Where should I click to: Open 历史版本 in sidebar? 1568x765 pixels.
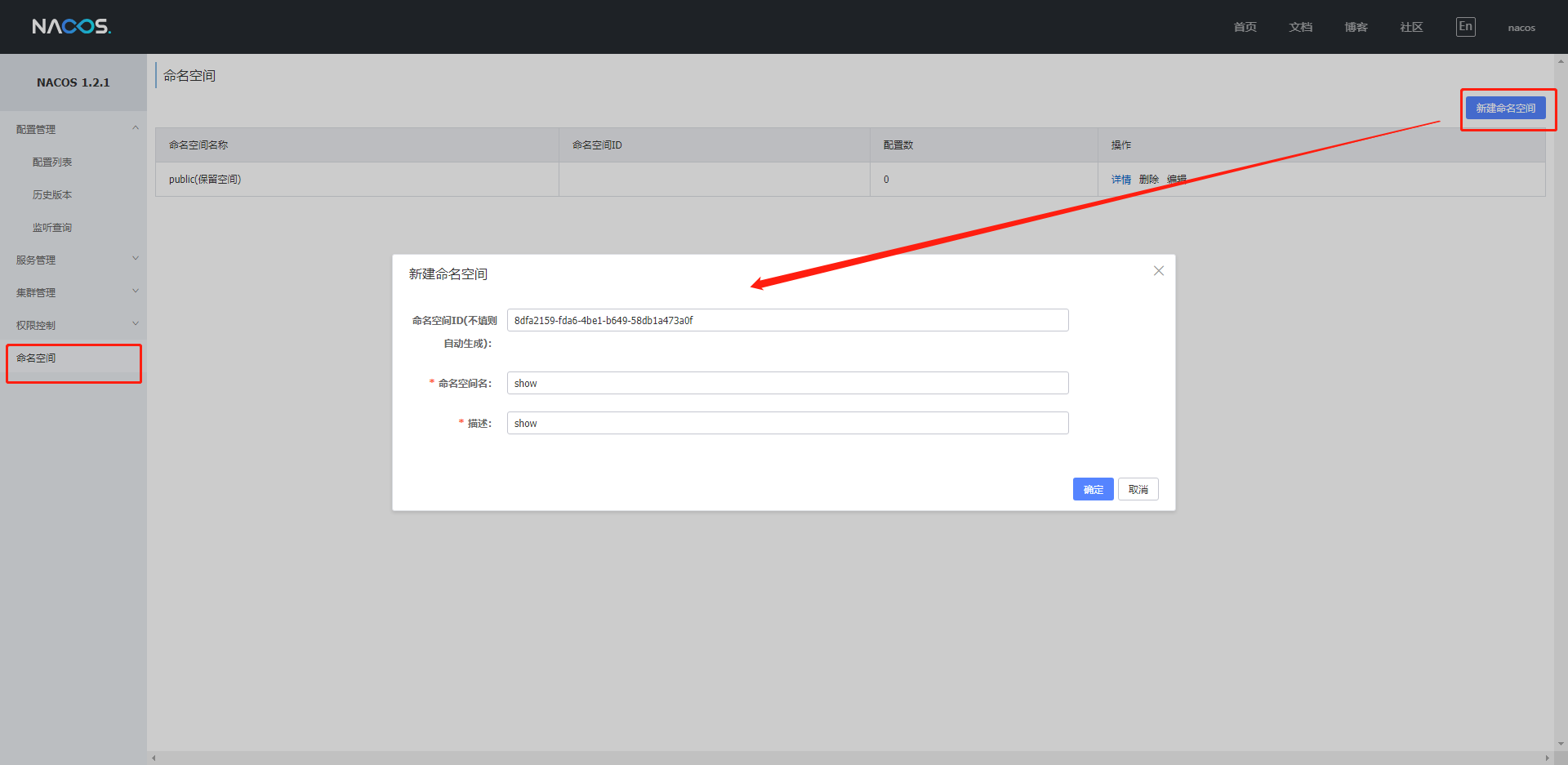52,195
